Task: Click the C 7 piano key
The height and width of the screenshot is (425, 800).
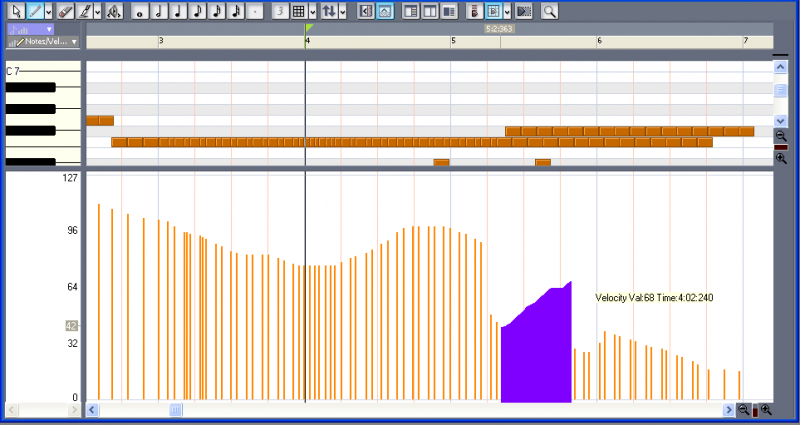Action: click(x=40, y=72)
